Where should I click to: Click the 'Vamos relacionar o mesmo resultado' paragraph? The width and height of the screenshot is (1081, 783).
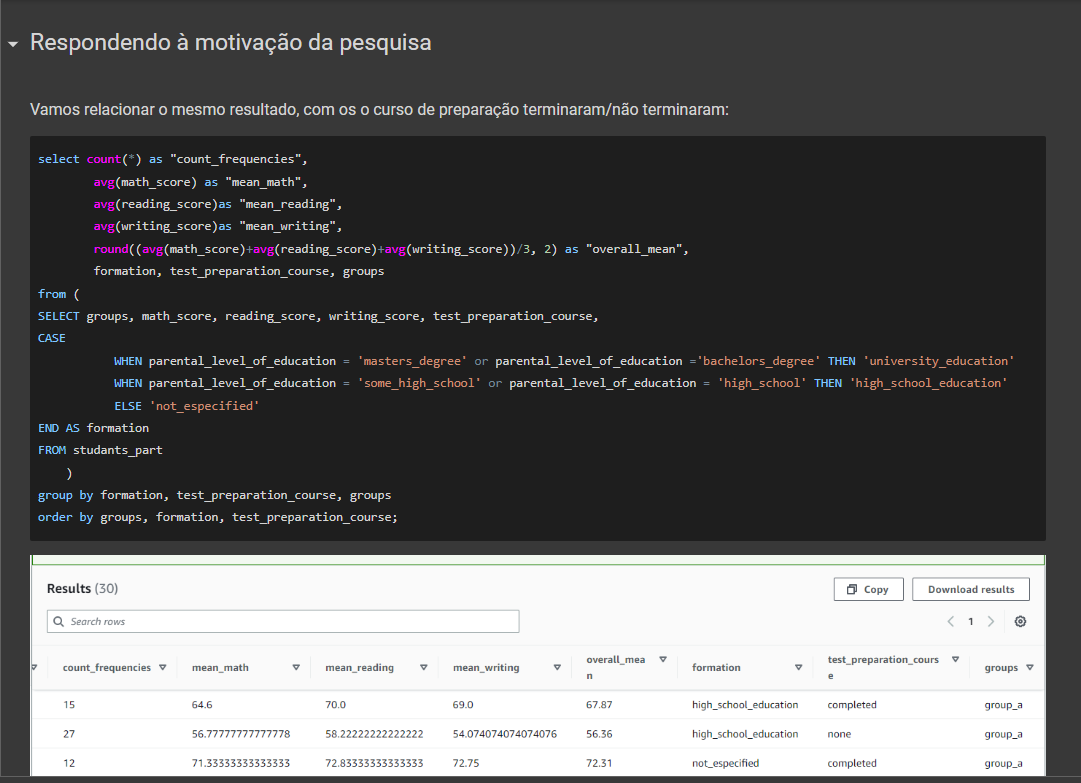point(379,110)
